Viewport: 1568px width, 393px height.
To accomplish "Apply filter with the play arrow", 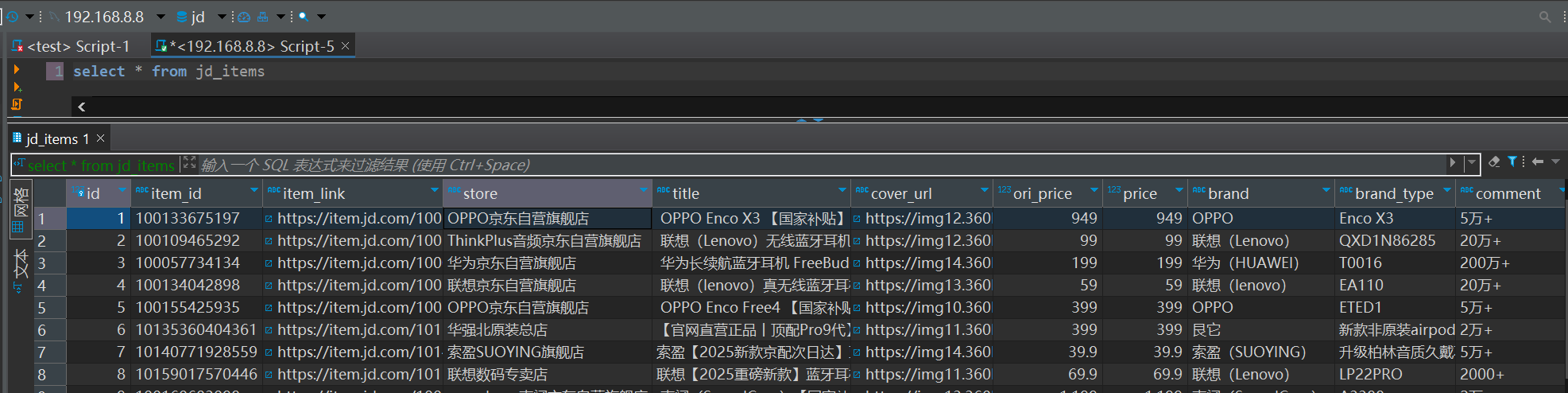I will [x=1452, y=162].
